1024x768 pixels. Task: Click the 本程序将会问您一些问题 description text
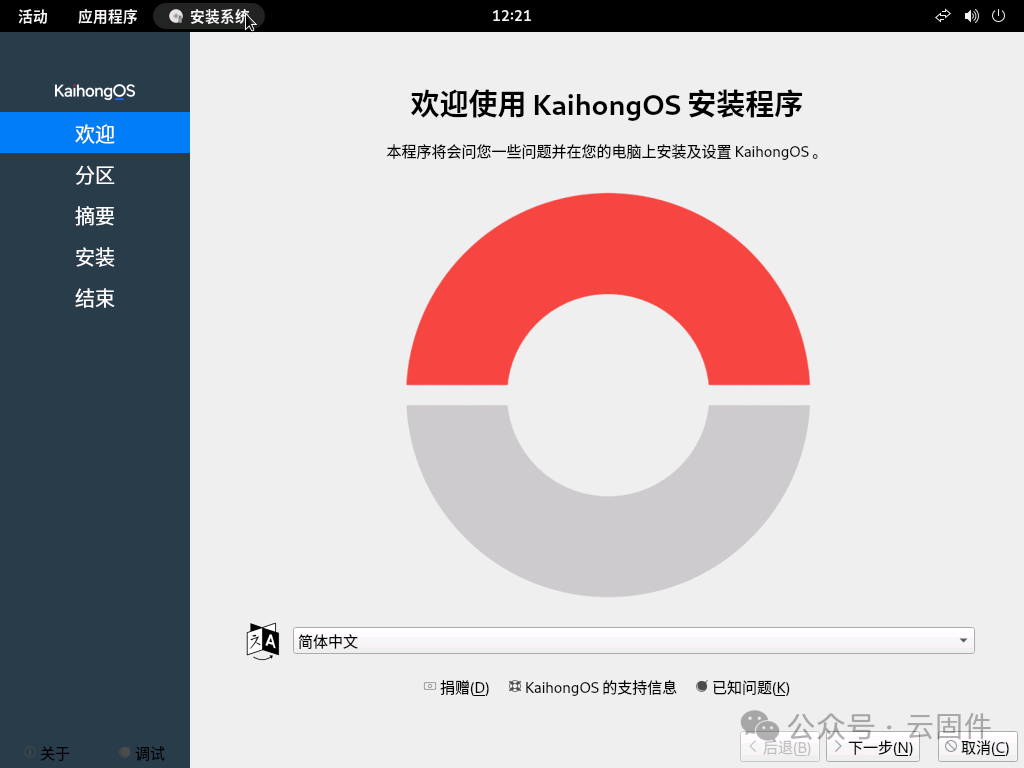pyautogui.click(x=603, y=152)
